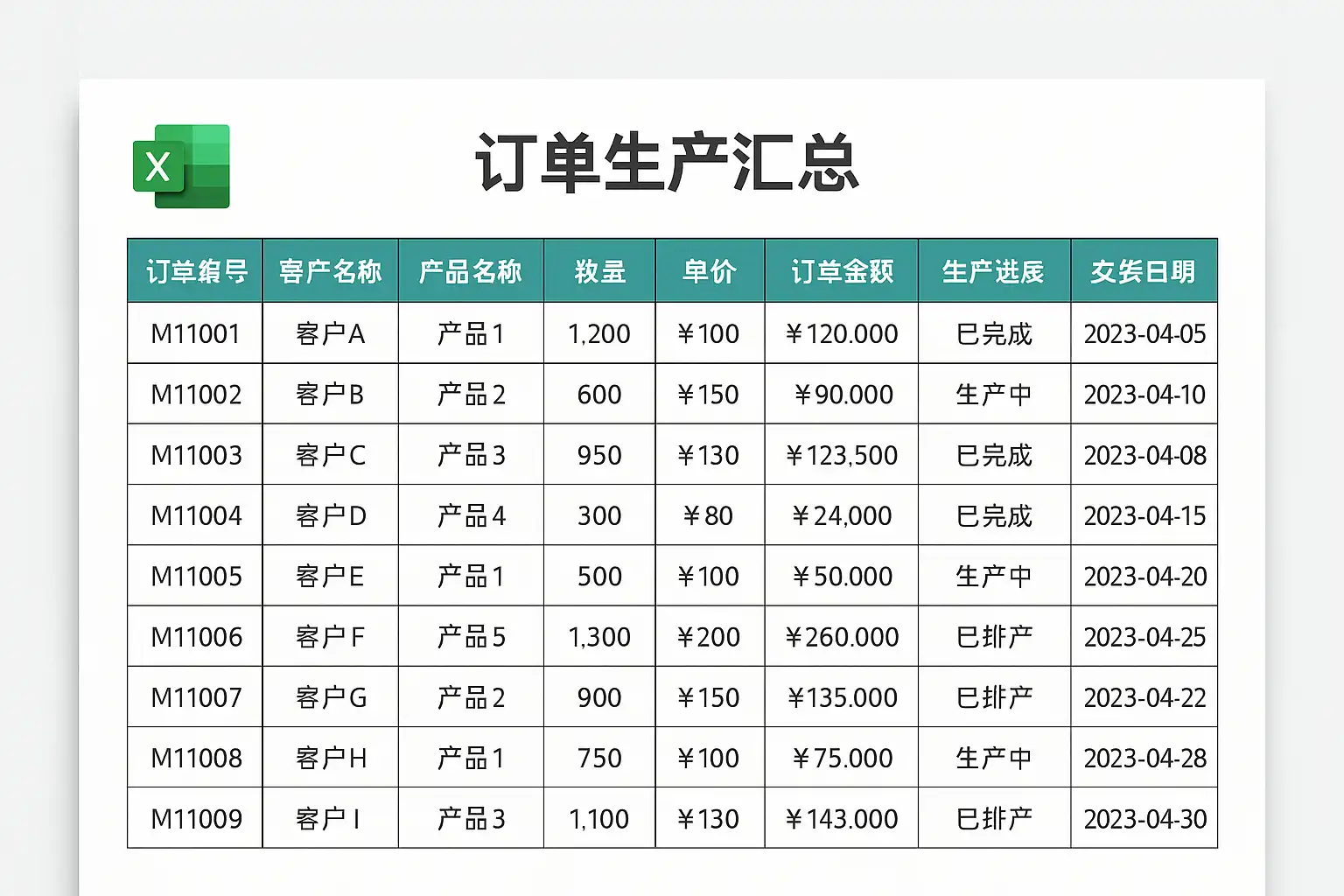Image resolution: width=1344 pixels, height=896 pixels.
Task: Select the delivery date 2023-04-30 cell
Action: [1144, 818]
